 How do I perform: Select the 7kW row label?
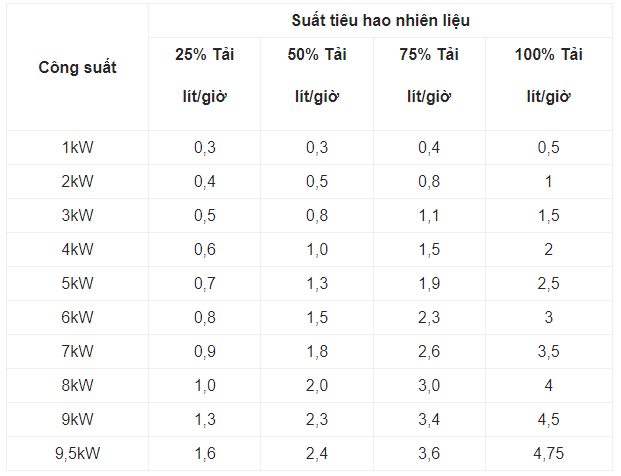click(x=77, y=351)
